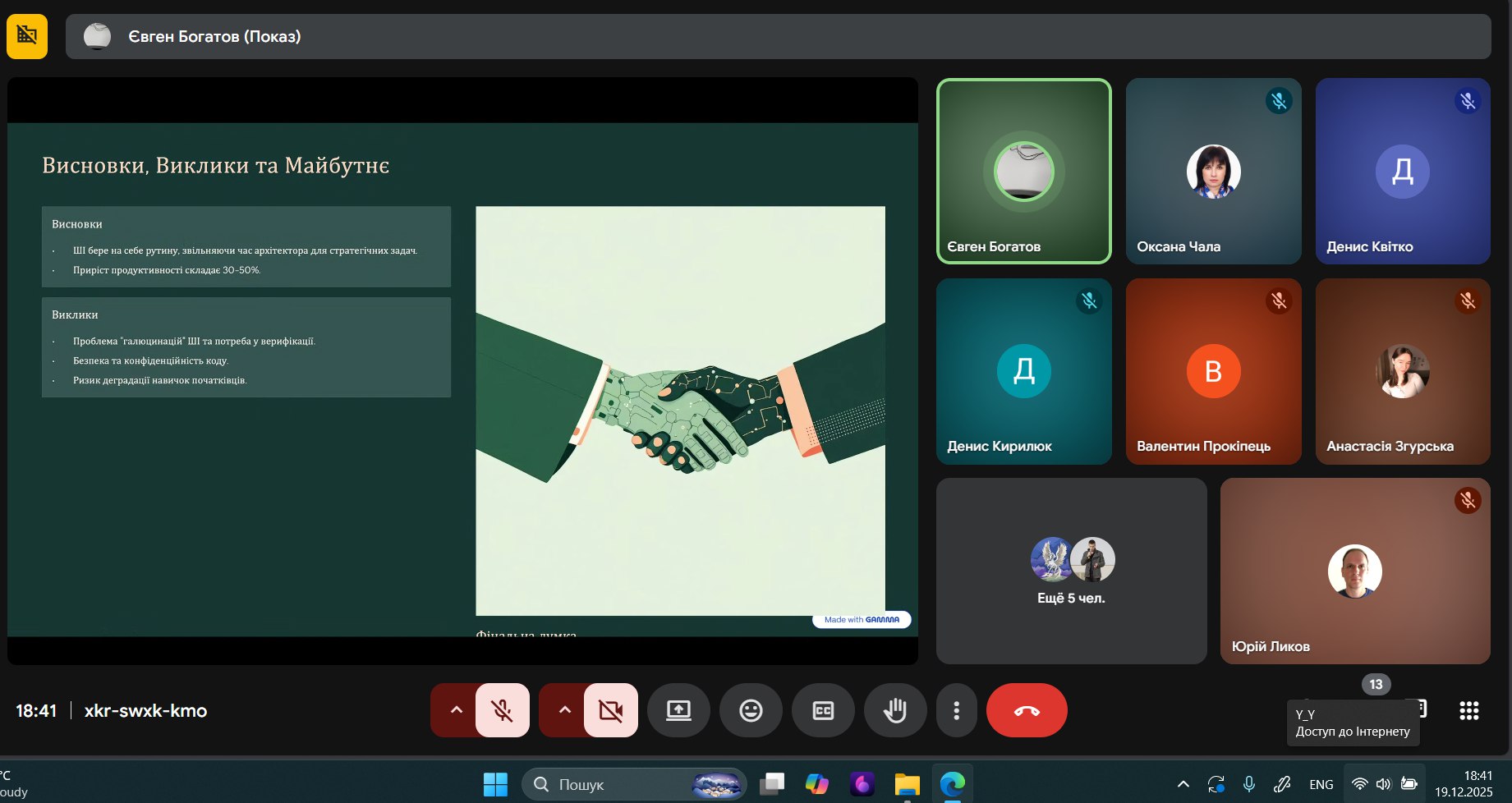Click the 'Made with Gamma' badge
The height and width of the screenshot is (803, 1512).
(862, 620)
